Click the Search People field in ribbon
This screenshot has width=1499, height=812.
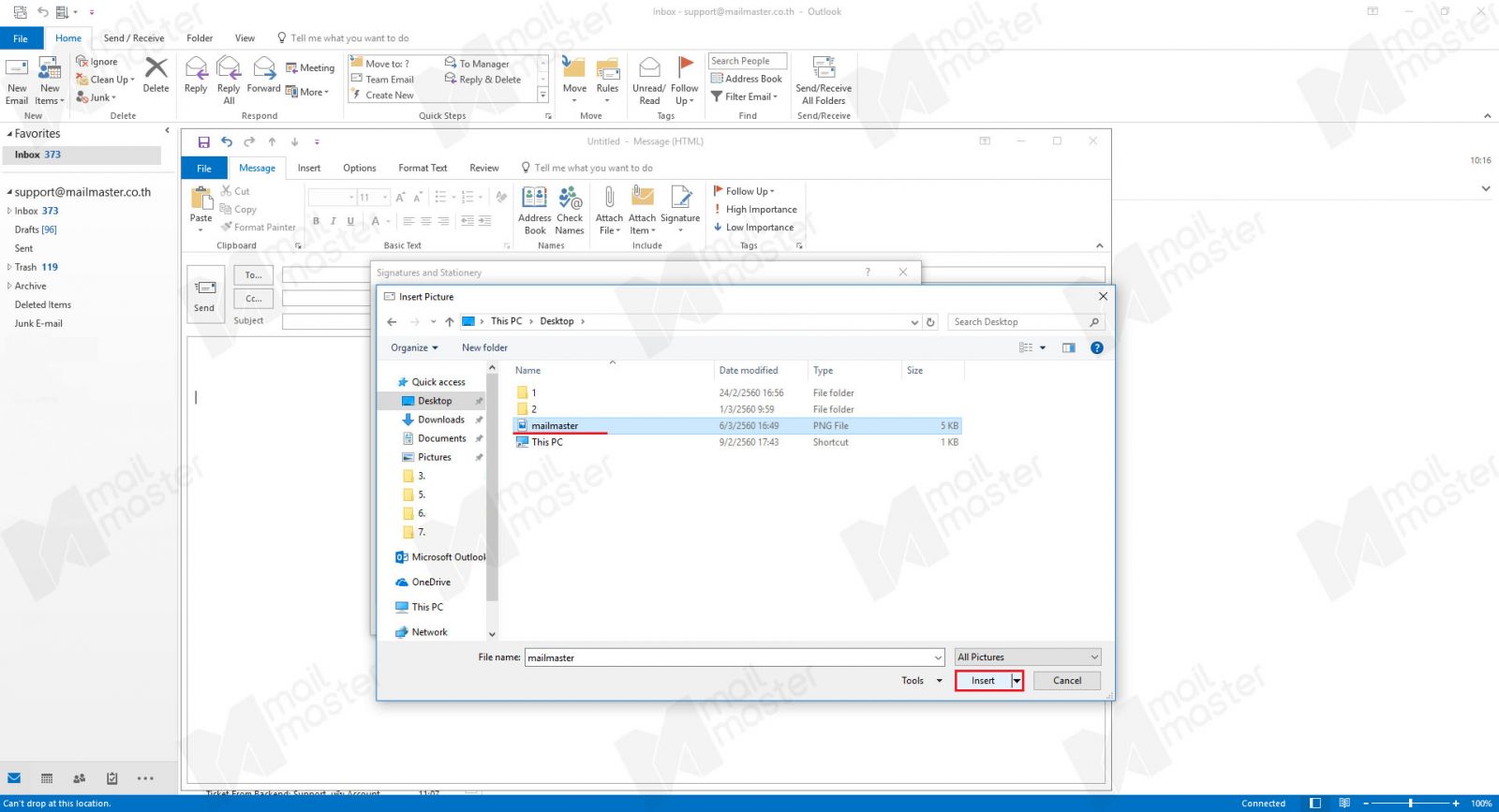(x=748, y=61)
